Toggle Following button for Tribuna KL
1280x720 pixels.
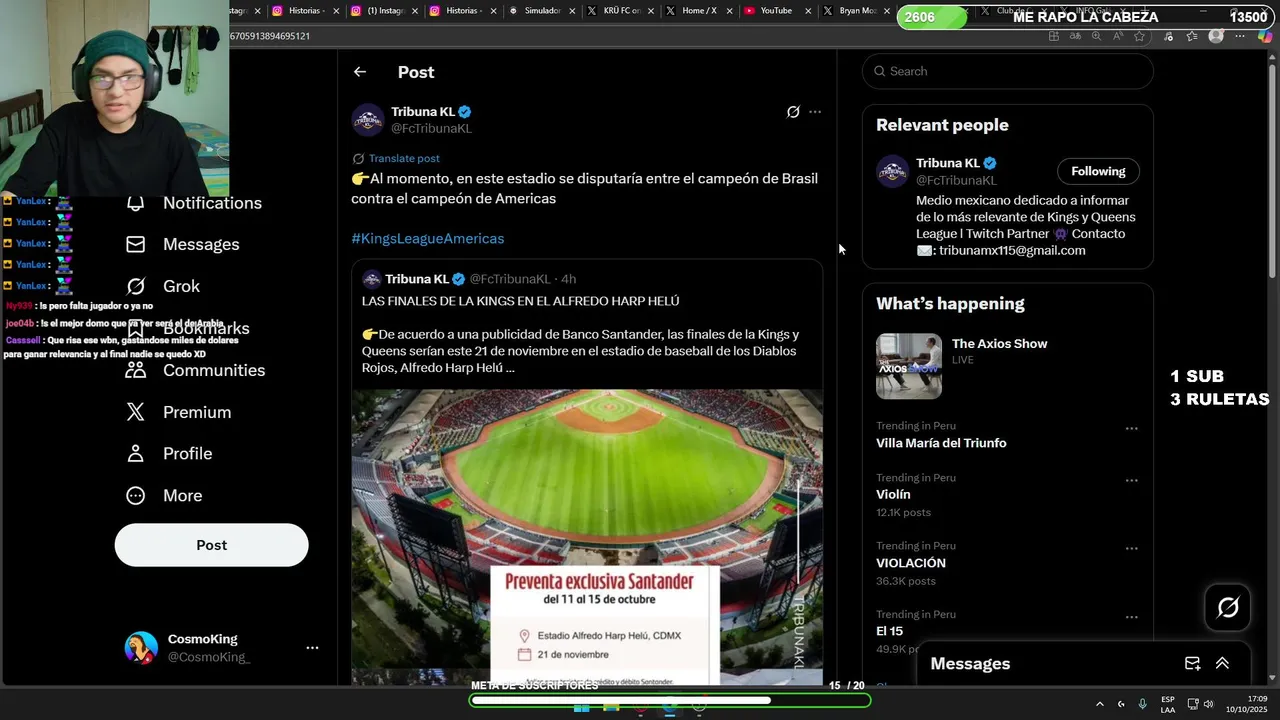click(x=1098, y=171)
